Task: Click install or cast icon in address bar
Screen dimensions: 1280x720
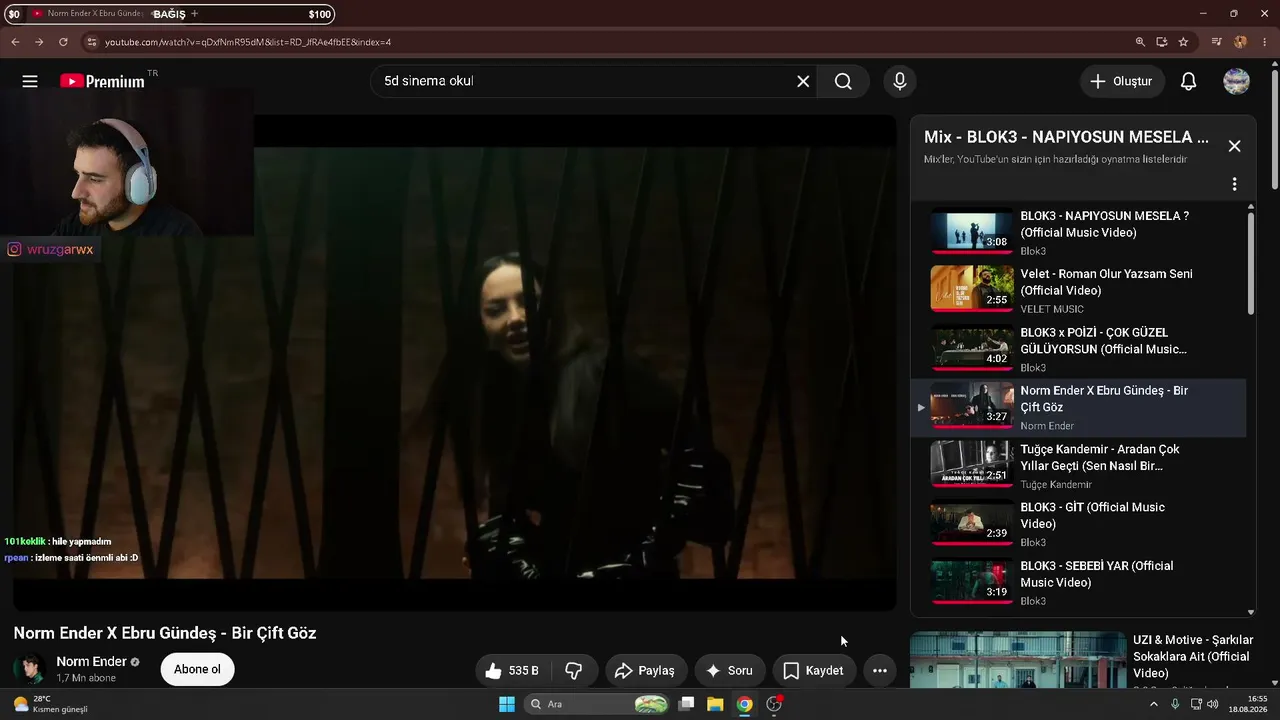Action: pos(1162,42)
